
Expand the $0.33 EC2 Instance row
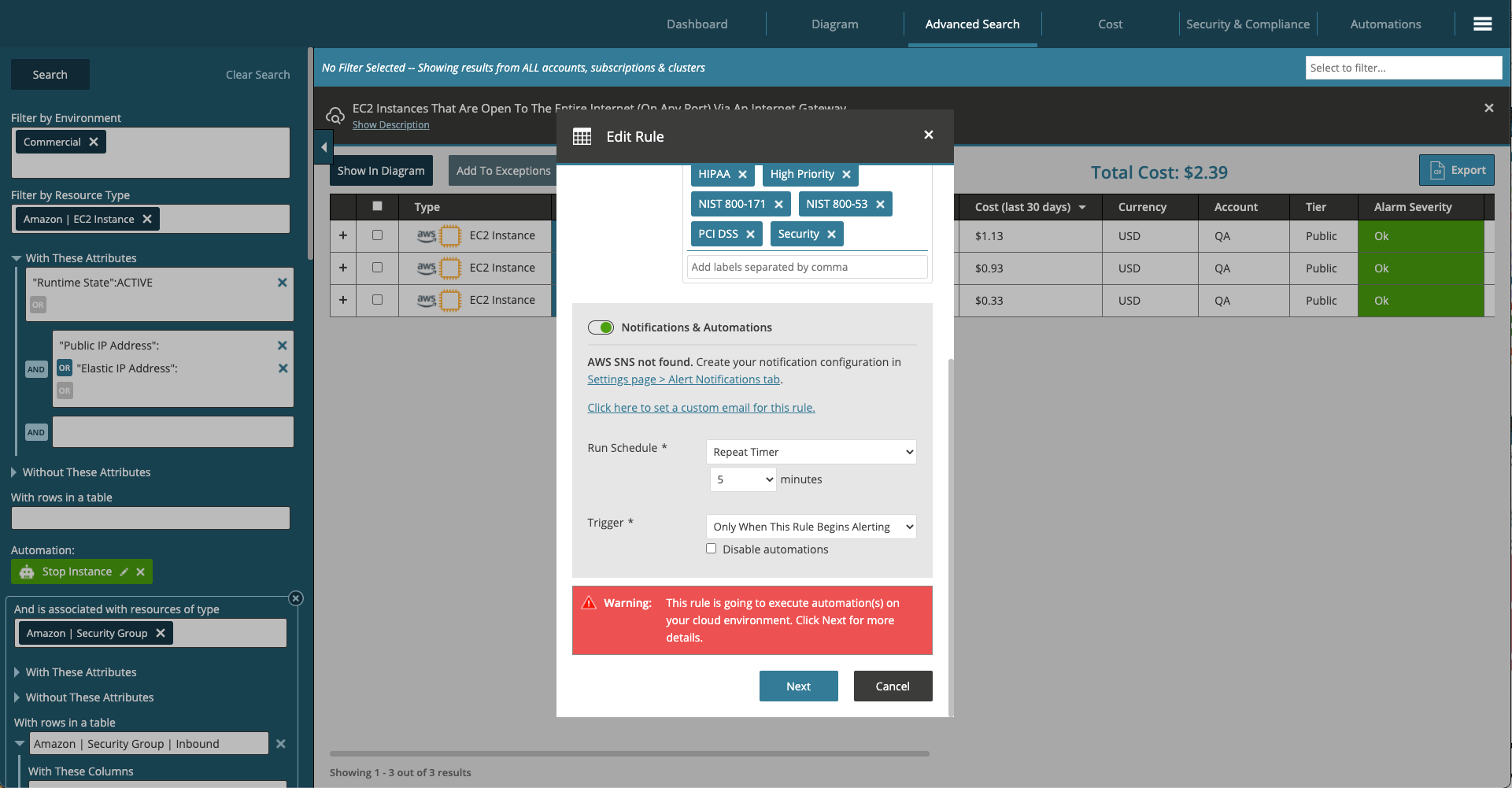(343, 300)
